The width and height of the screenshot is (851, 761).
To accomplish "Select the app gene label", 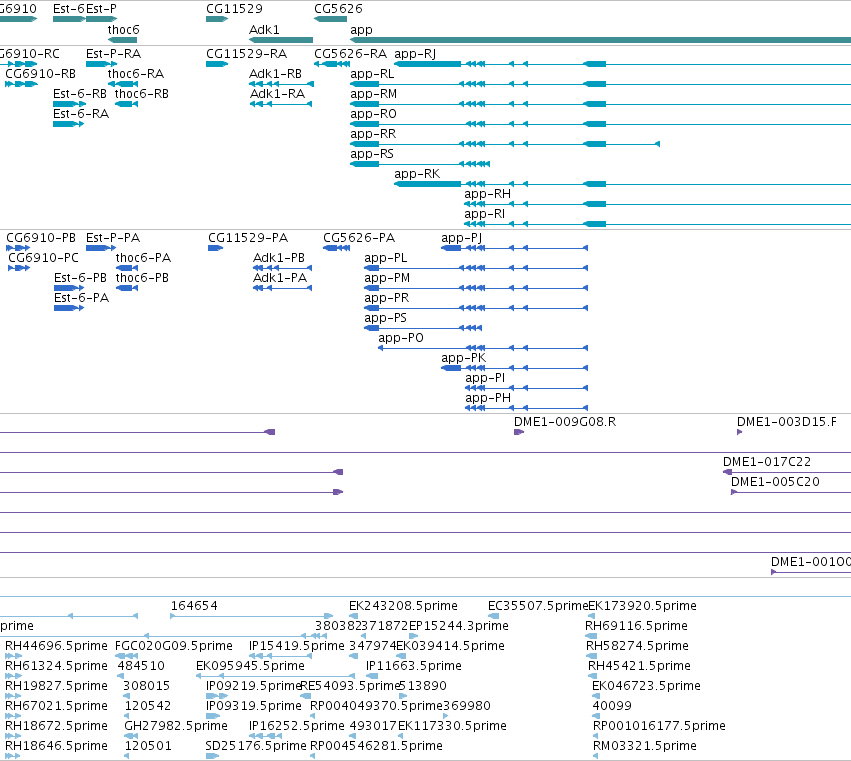I will (361, 30).
